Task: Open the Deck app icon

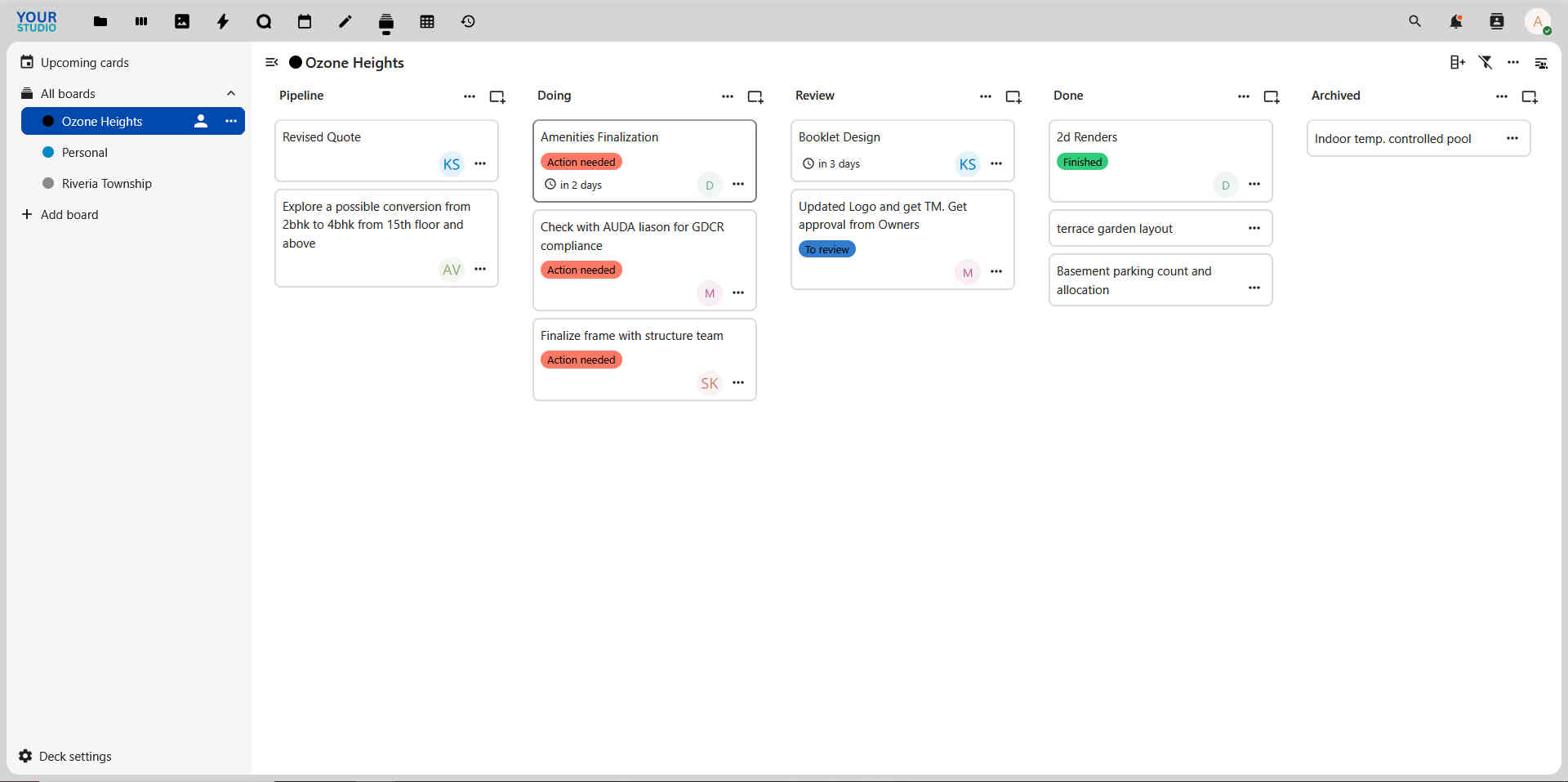Action: (386, 23)
